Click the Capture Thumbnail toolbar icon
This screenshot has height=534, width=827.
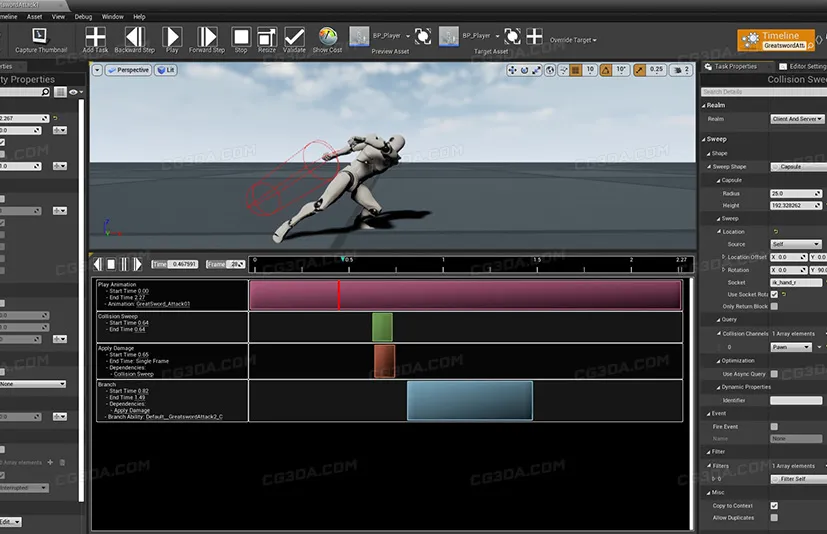pyautogui.click(x=40, y=36)
